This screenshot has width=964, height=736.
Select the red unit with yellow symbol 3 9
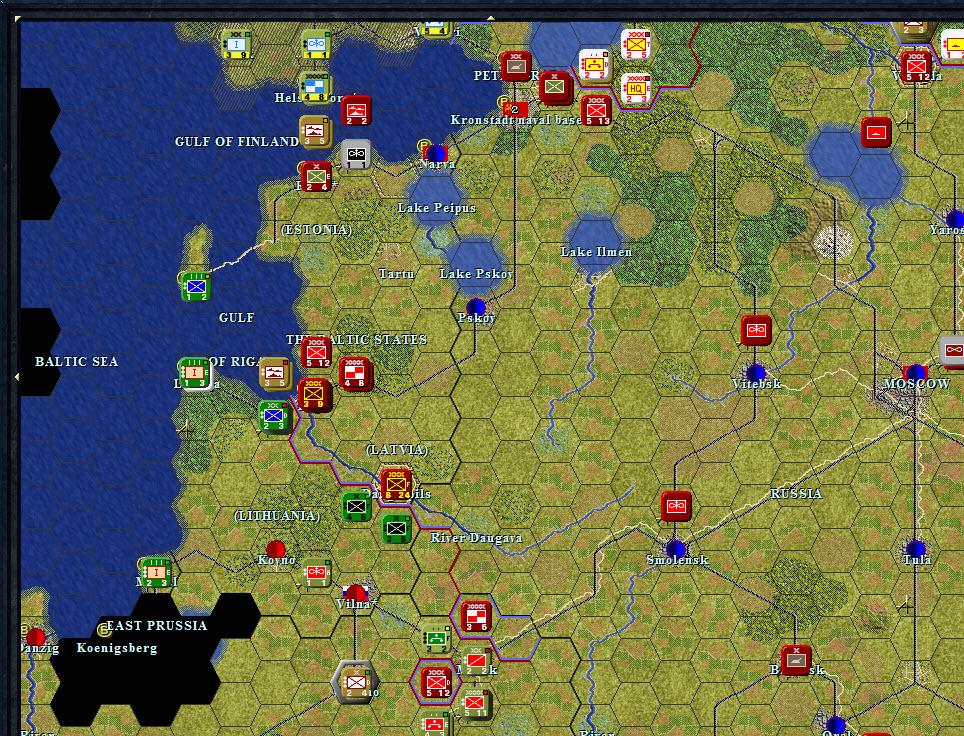(x=315, y=395)
